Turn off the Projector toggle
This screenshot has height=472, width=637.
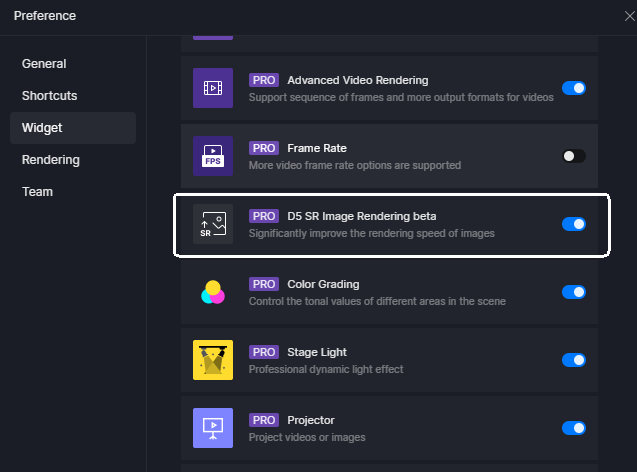(x=574, y=428)
